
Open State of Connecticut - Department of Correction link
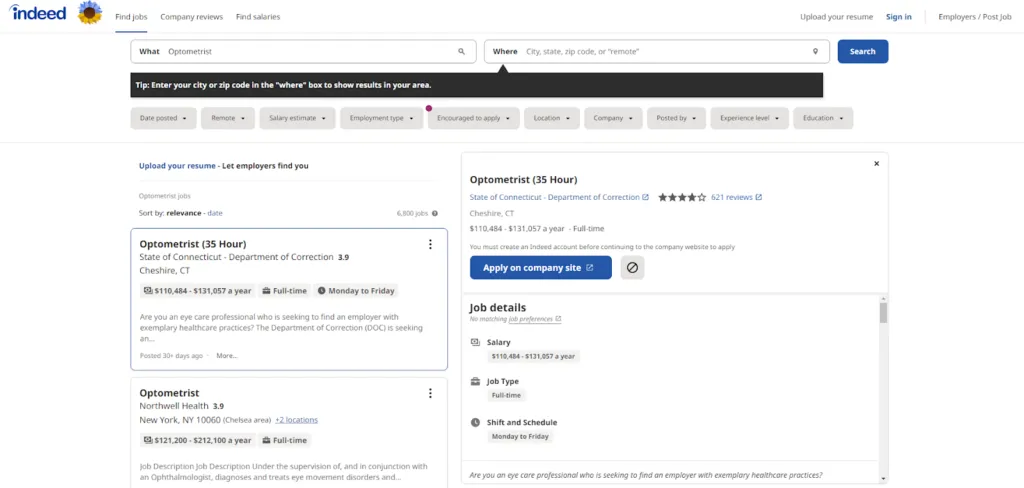pyautogui.click(x=554, y=197)
